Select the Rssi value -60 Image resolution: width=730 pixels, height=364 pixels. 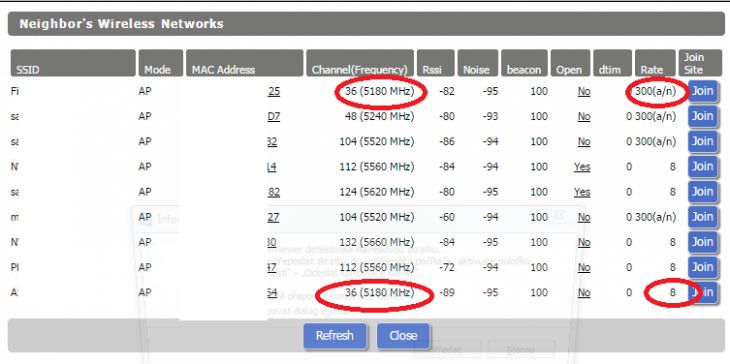446,217
